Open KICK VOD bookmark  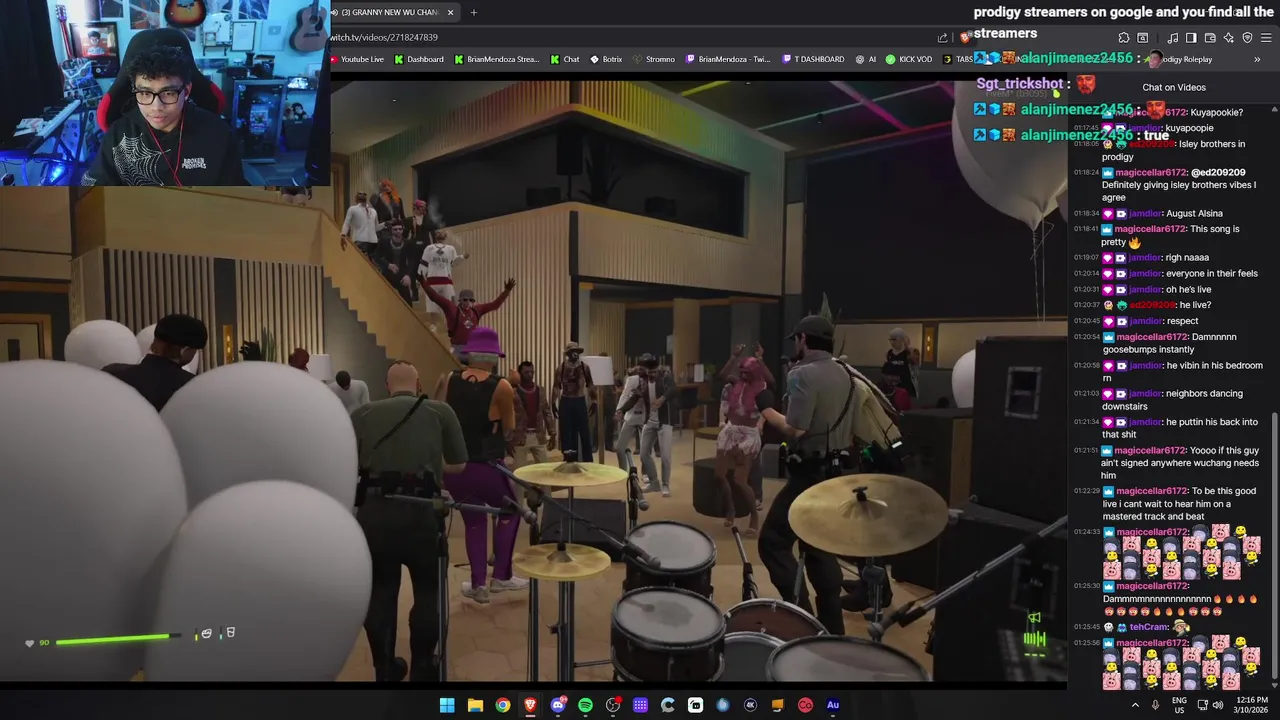pos(909,59)
